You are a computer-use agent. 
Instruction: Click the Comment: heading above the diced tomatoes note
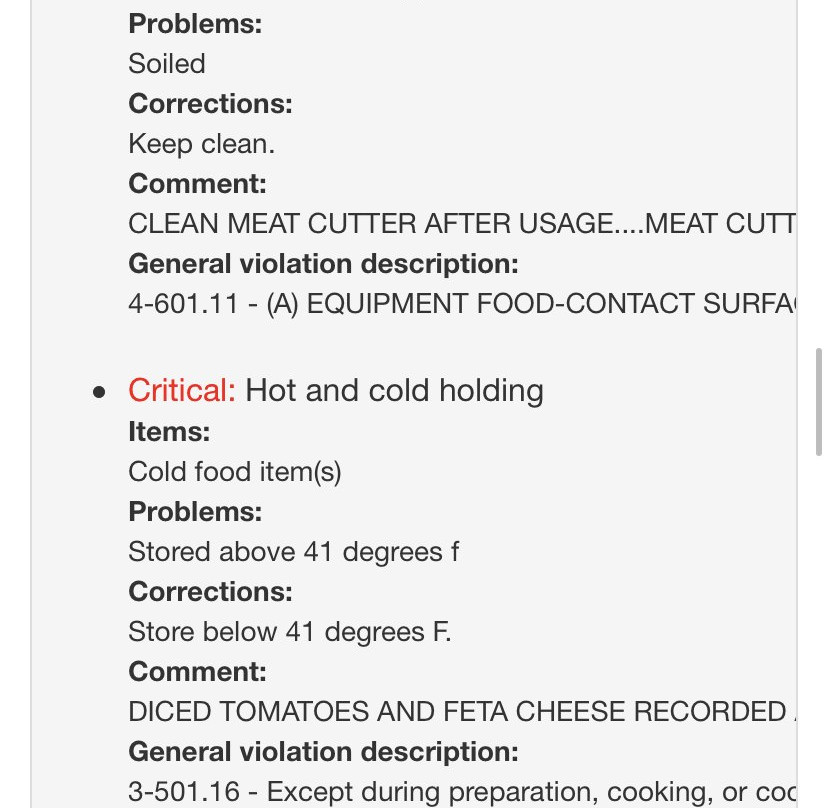tap(197, 672)
